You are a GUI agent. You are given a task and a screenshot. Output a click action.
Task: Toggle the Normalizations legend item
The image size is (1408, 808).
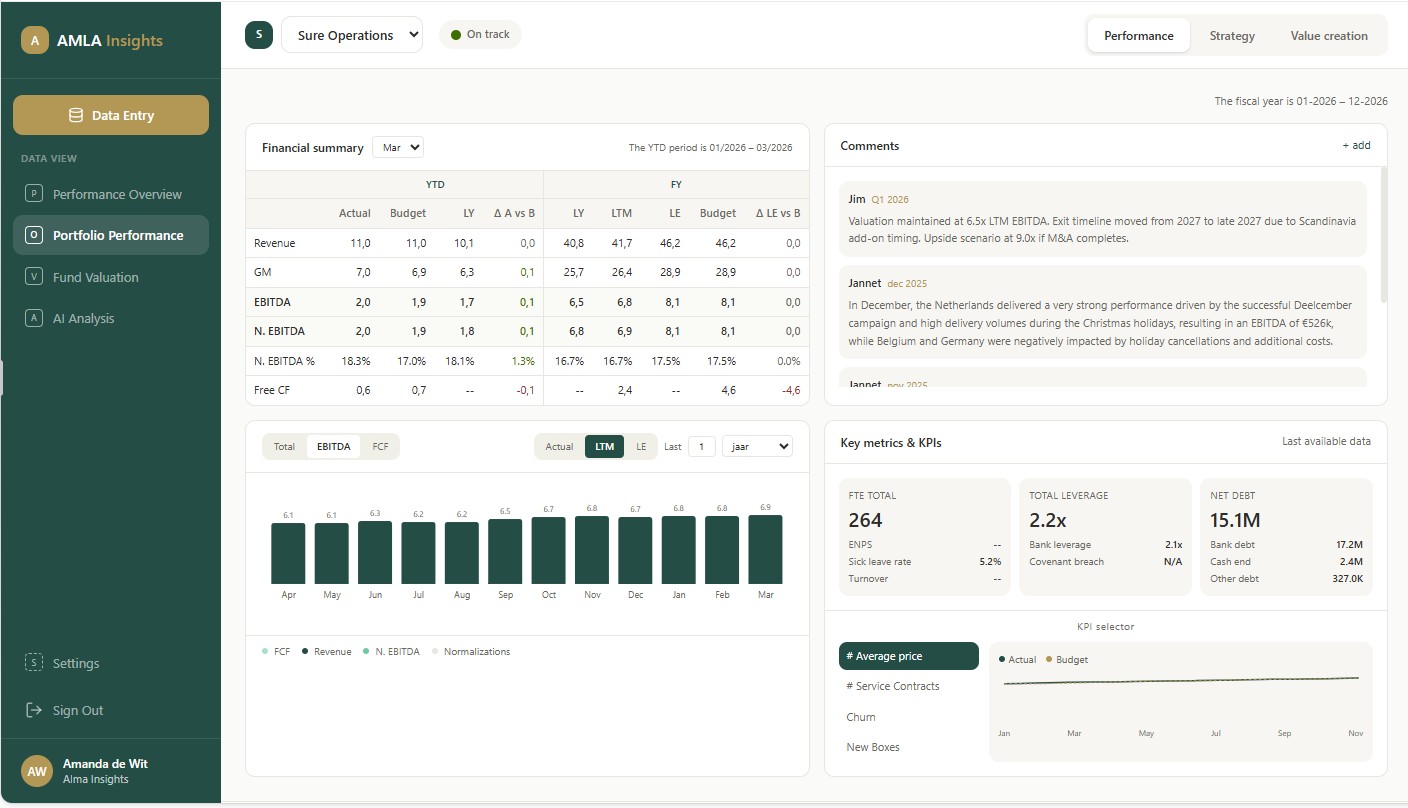pyautogui.click(x=471, y=652)
